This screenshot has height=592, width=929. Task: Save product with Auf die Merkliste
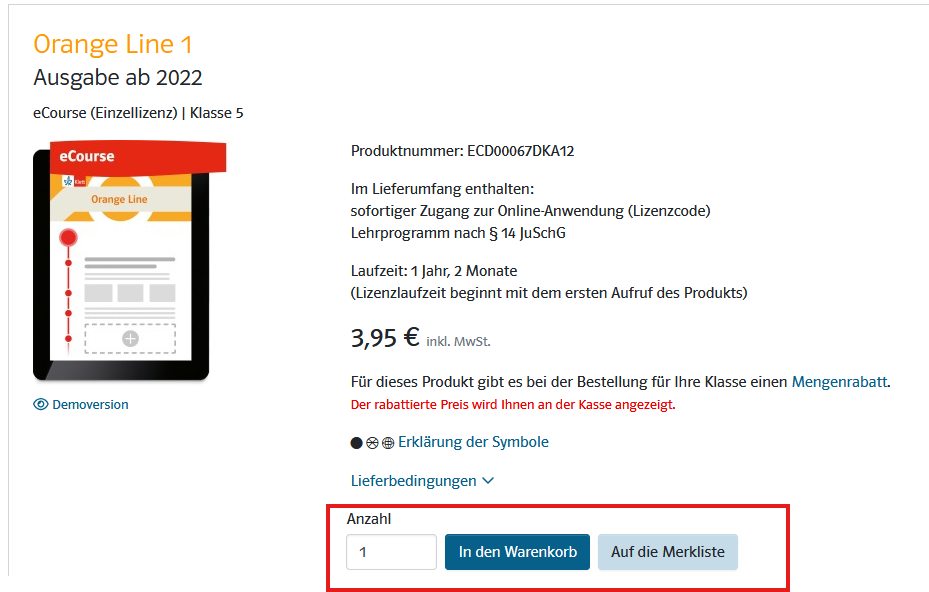(668, 552)
